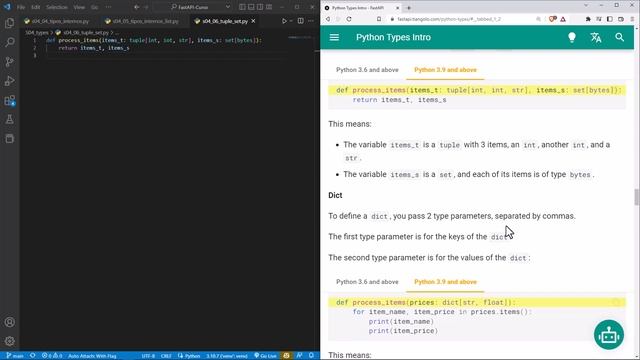Toggle the docs color scheme lightbulb
Screen dimensions: 640x360
coord(572,37)
